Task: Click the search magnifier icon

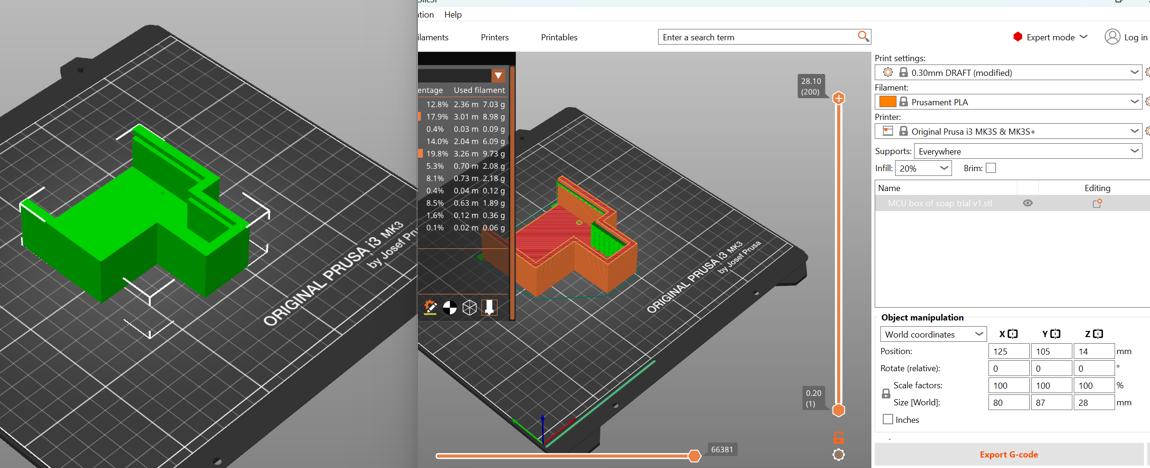Action: pyautogui.click(x=863, y=36)
